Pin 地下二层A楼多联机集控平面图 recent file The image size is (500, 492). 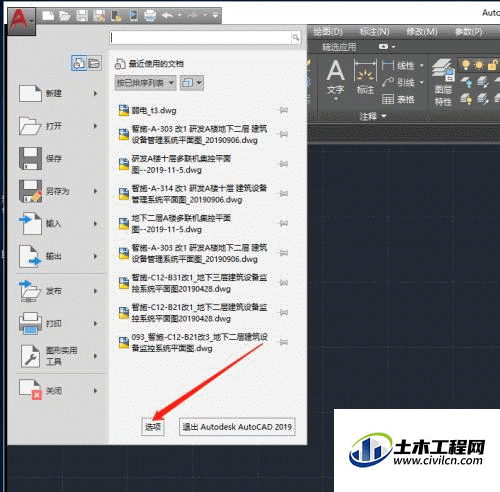[x=283, y=223]
